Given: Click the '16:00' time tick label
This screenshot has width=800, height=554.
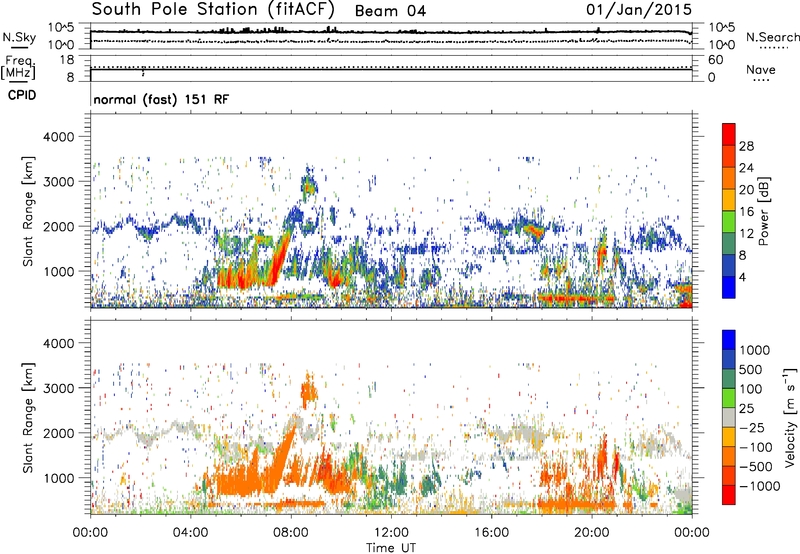Looking at the screenshot, I should coord(491,533).
